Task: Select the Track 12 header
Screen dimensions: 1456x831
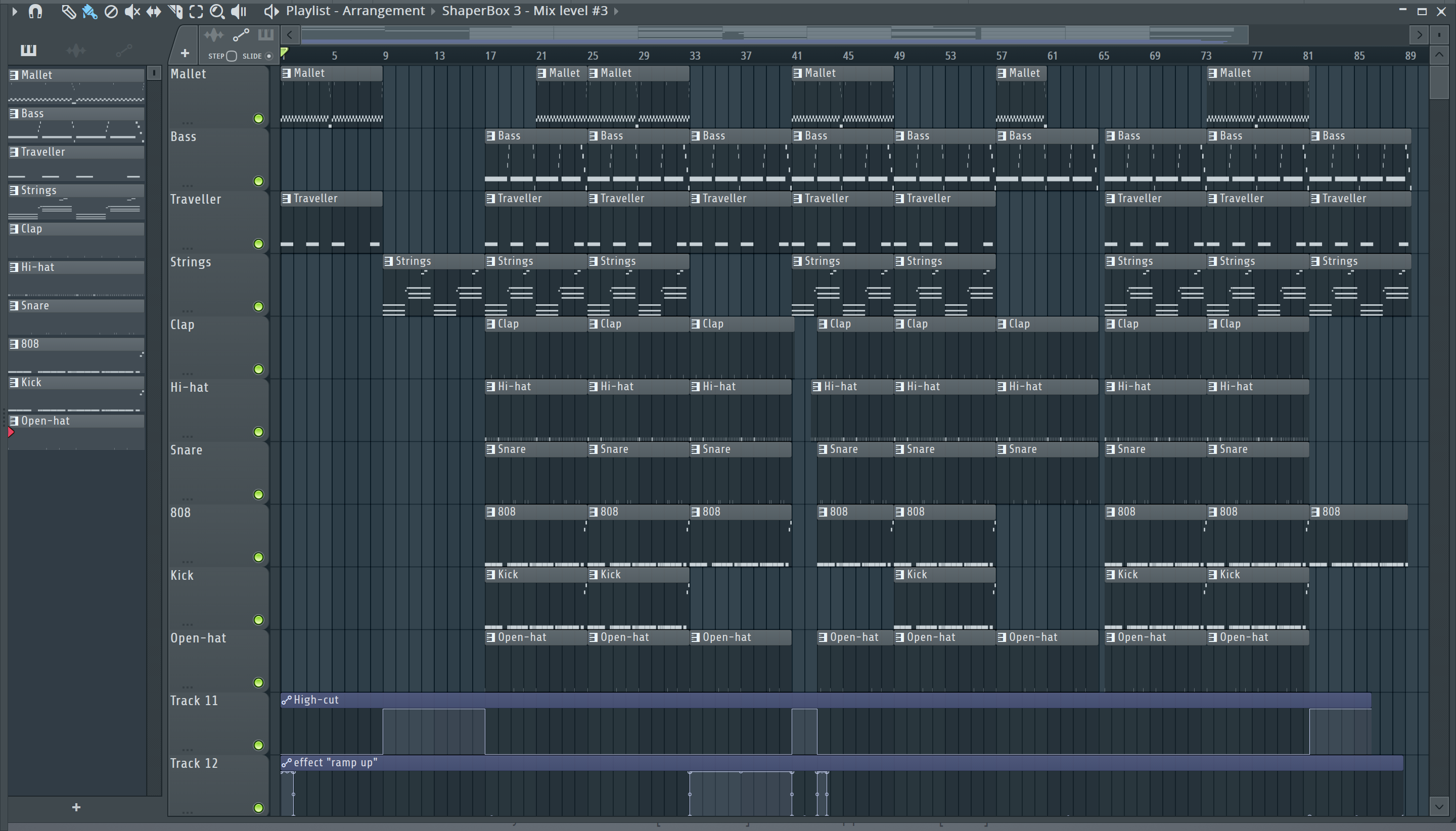Action: click(x=218, y=786)
